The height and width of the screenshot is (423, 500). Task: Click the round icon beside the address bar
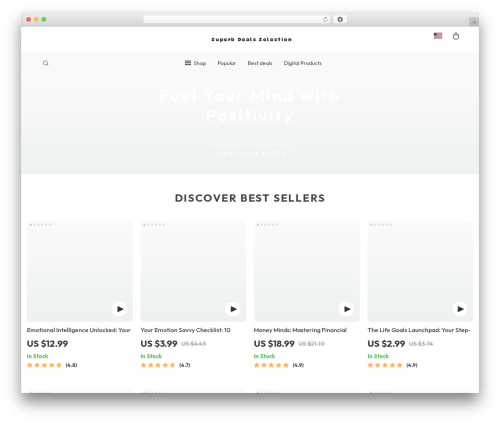coord(340,19)
